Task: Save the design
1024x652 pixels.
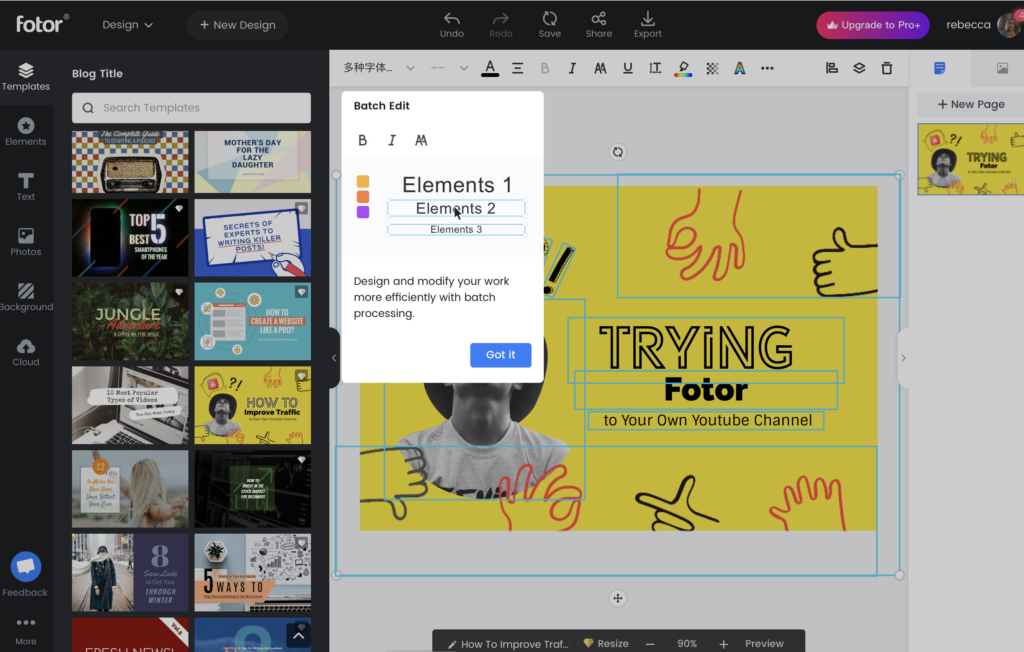Action: point(549,25)
